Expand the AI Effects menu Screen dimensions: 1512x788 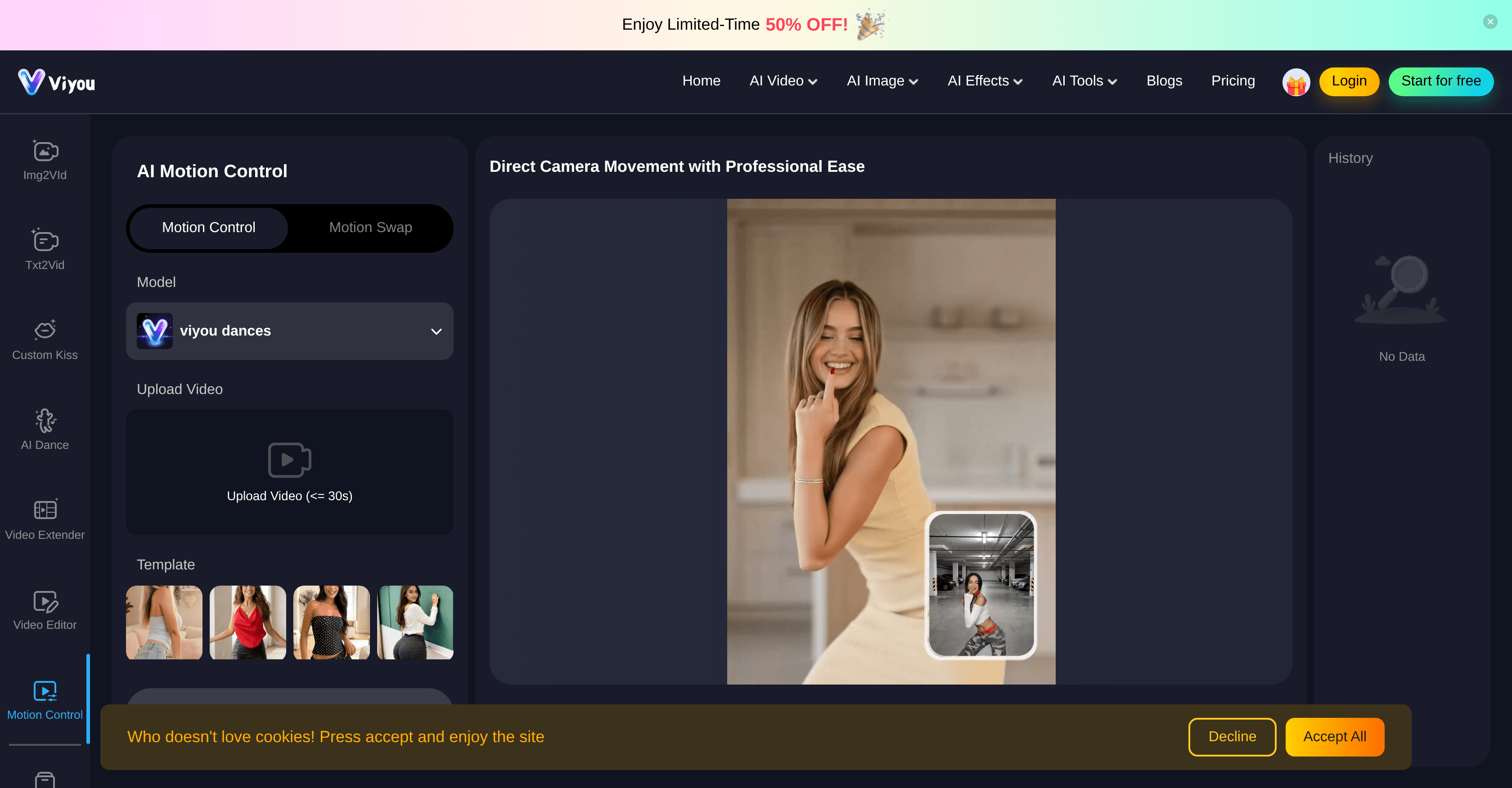[984, 81]
